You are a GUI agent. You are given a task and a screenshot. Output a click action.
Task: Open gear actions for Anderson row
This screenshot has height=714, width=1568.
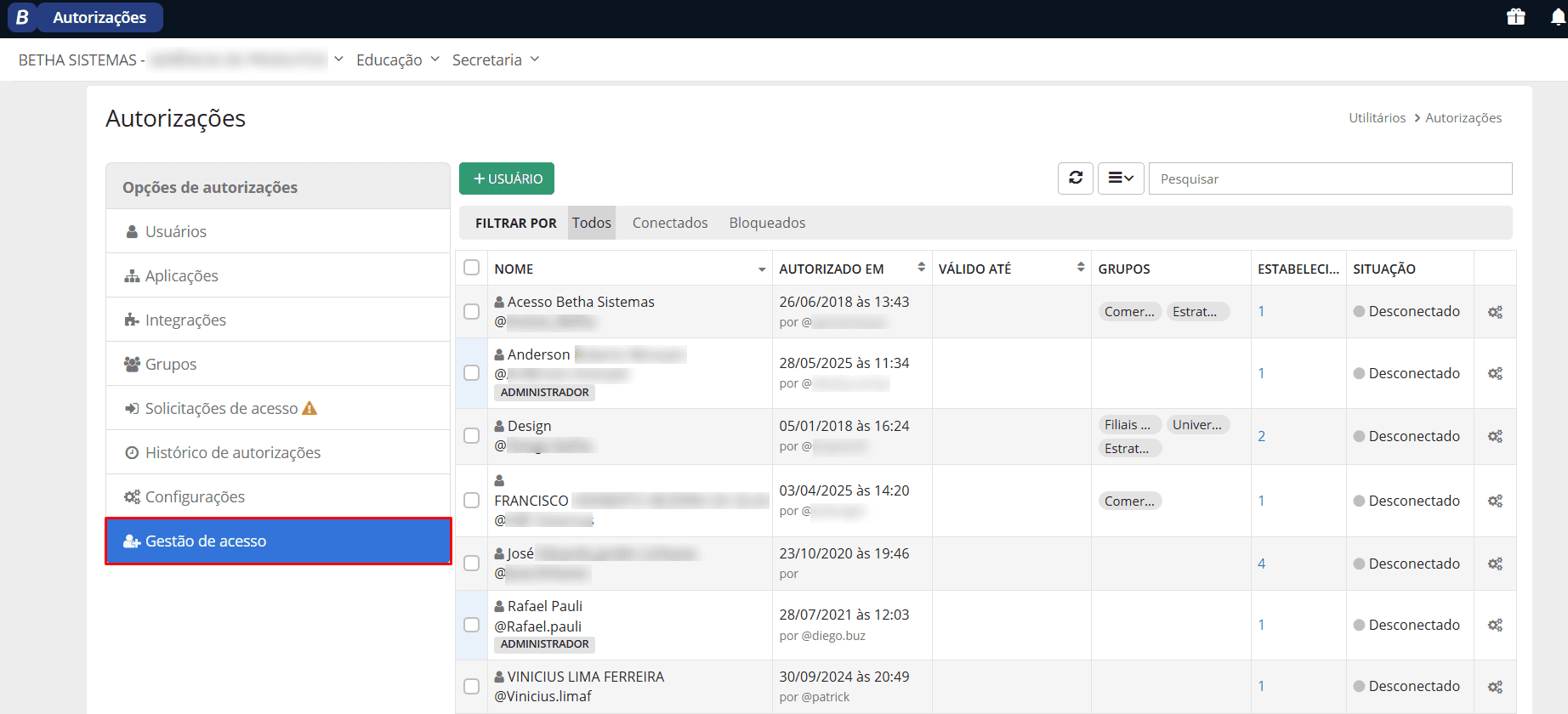pos(1495,373)
